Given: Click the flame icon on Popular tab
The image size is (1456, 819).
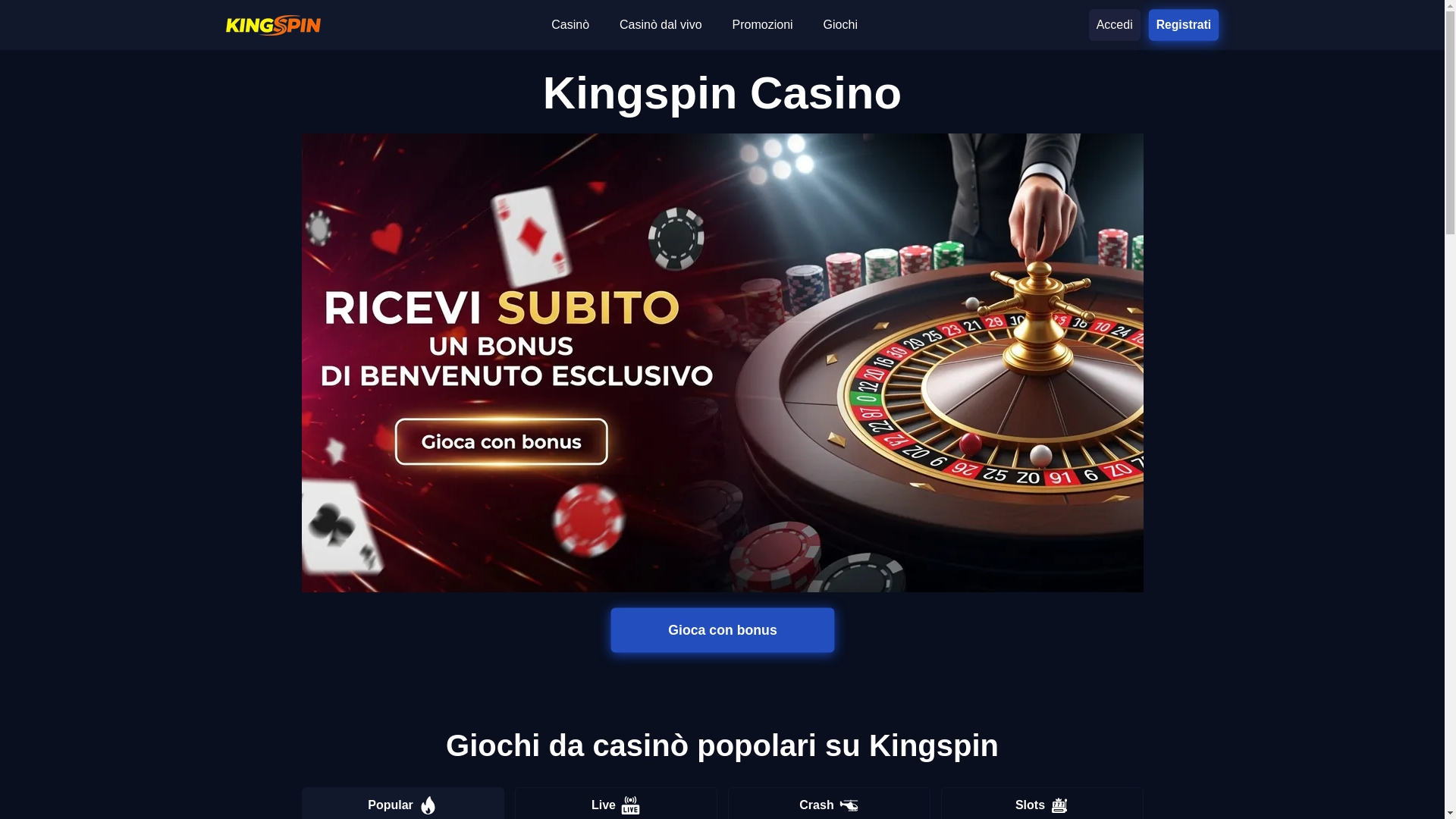Looking at the screenshot, I should pos(428,805).
